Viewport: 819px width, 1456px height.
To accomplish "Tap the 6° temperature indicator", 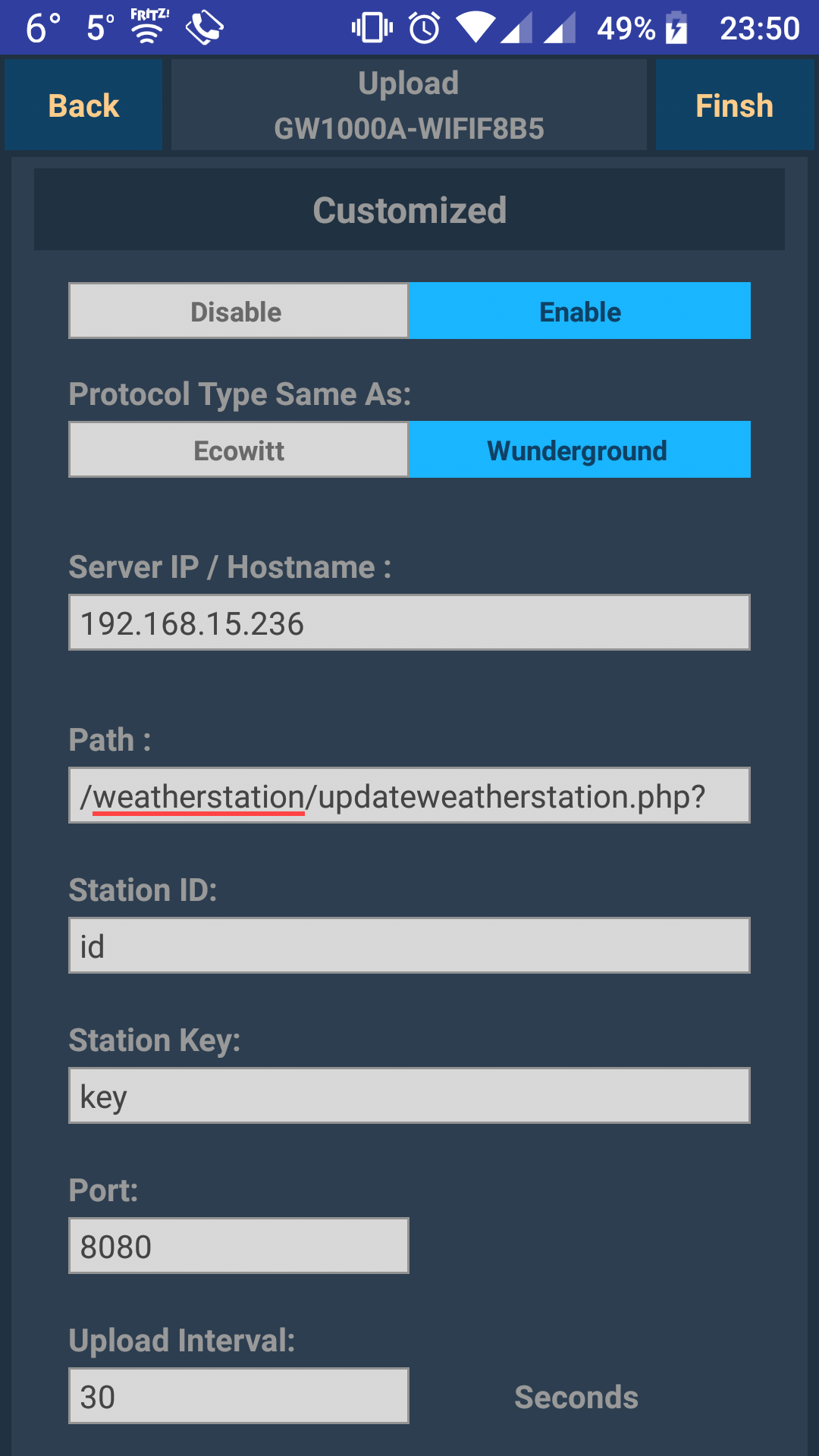I will tap(42, 28).
